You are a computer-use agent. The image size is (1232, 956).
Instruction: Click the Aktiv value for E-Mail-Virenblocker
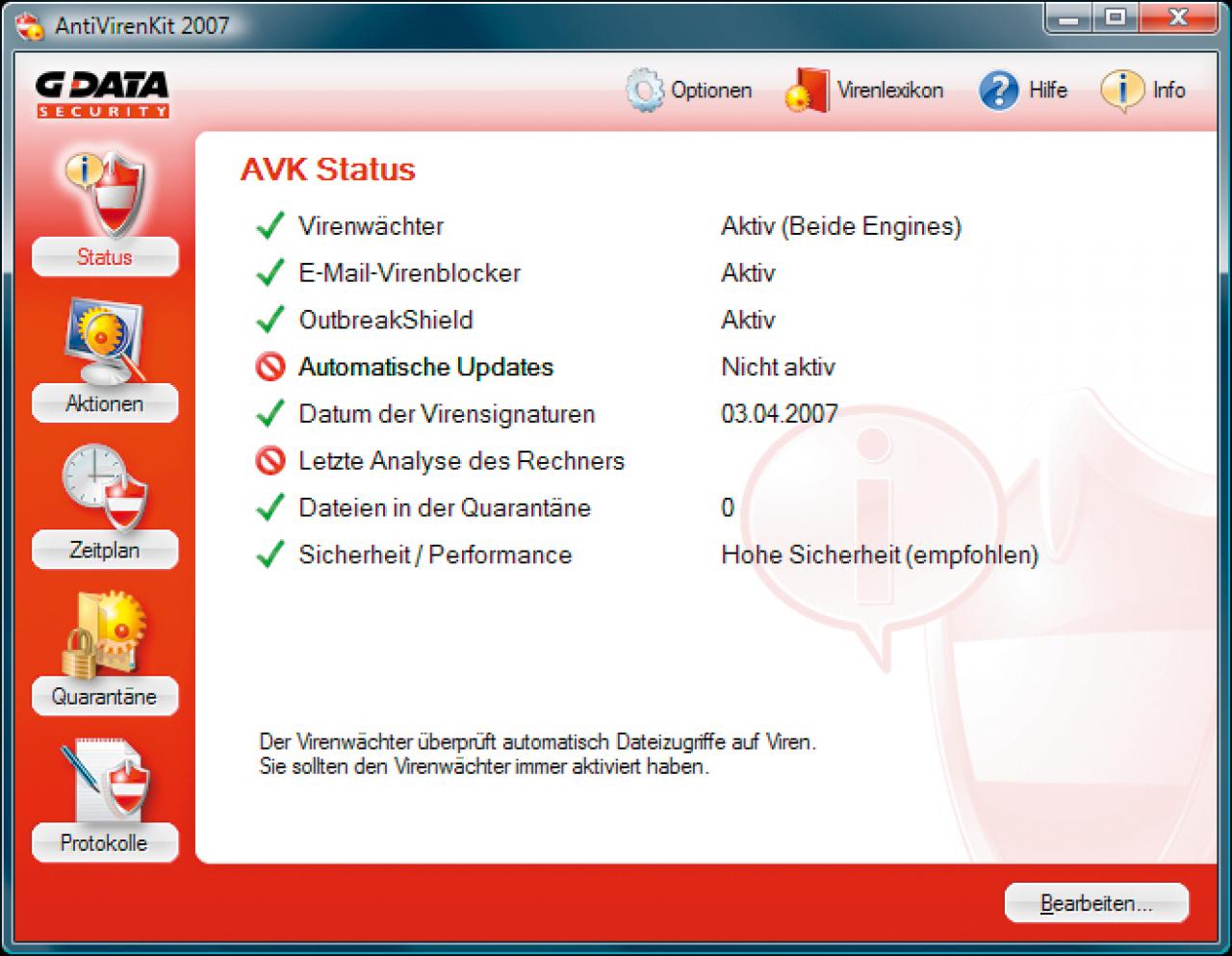pos(748,273)
